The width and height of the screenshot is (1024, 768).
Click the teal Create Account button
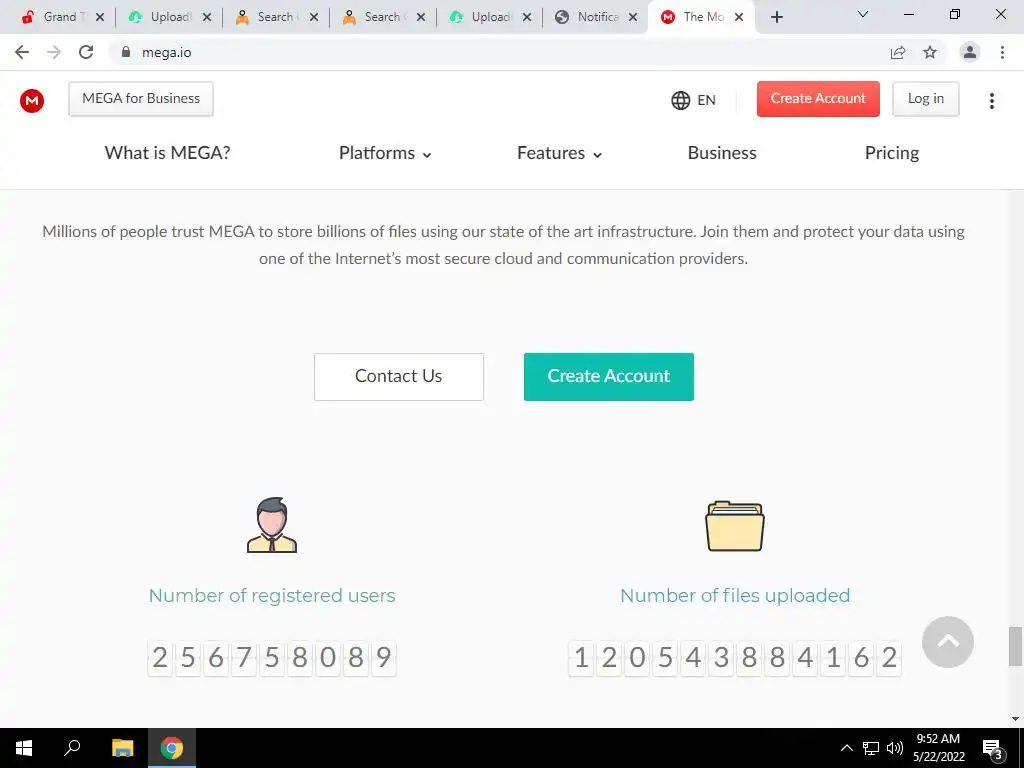tap(609, 377)
